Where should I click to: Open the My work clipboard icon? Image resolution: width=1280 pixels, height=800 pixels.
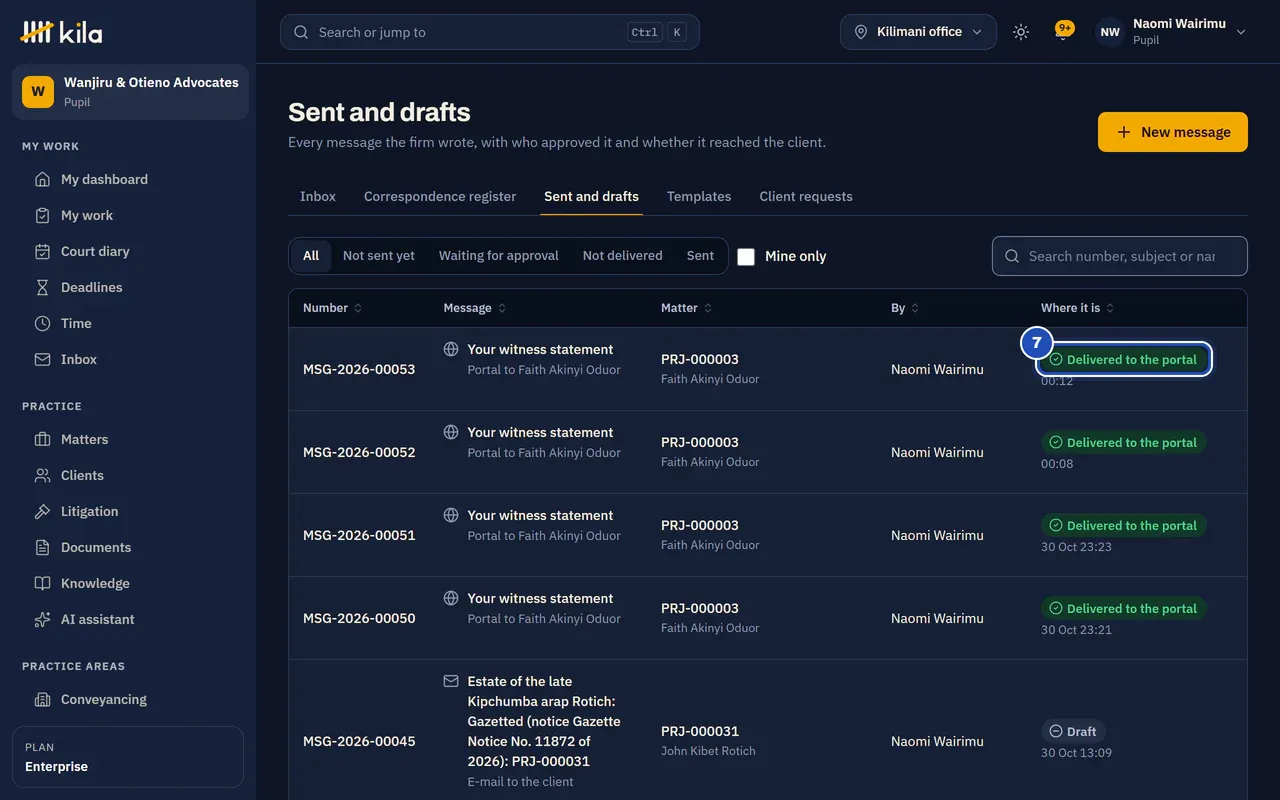[42, 215]
